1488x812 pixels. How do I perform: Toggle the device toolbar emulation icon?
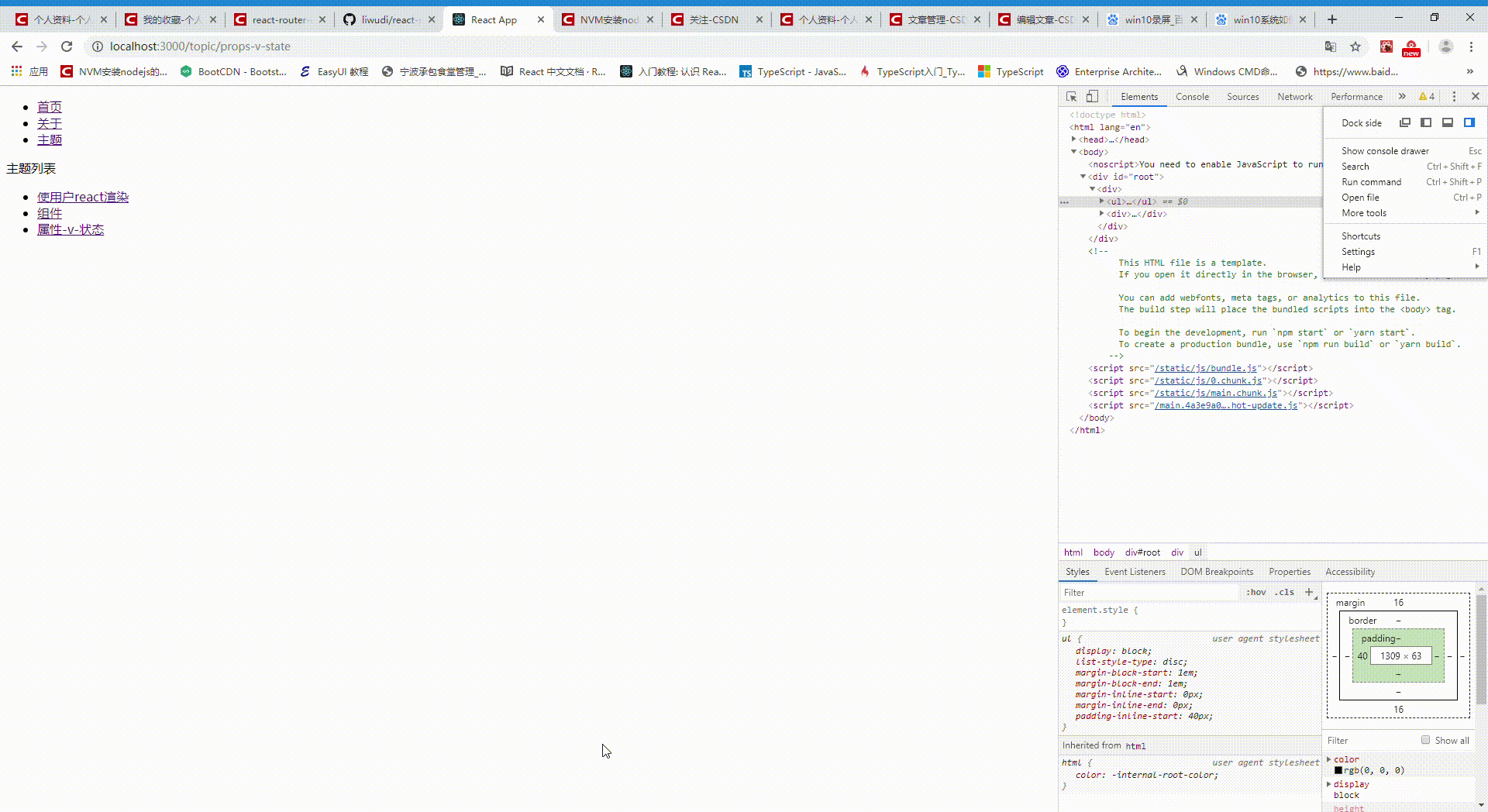(1093, 96)
